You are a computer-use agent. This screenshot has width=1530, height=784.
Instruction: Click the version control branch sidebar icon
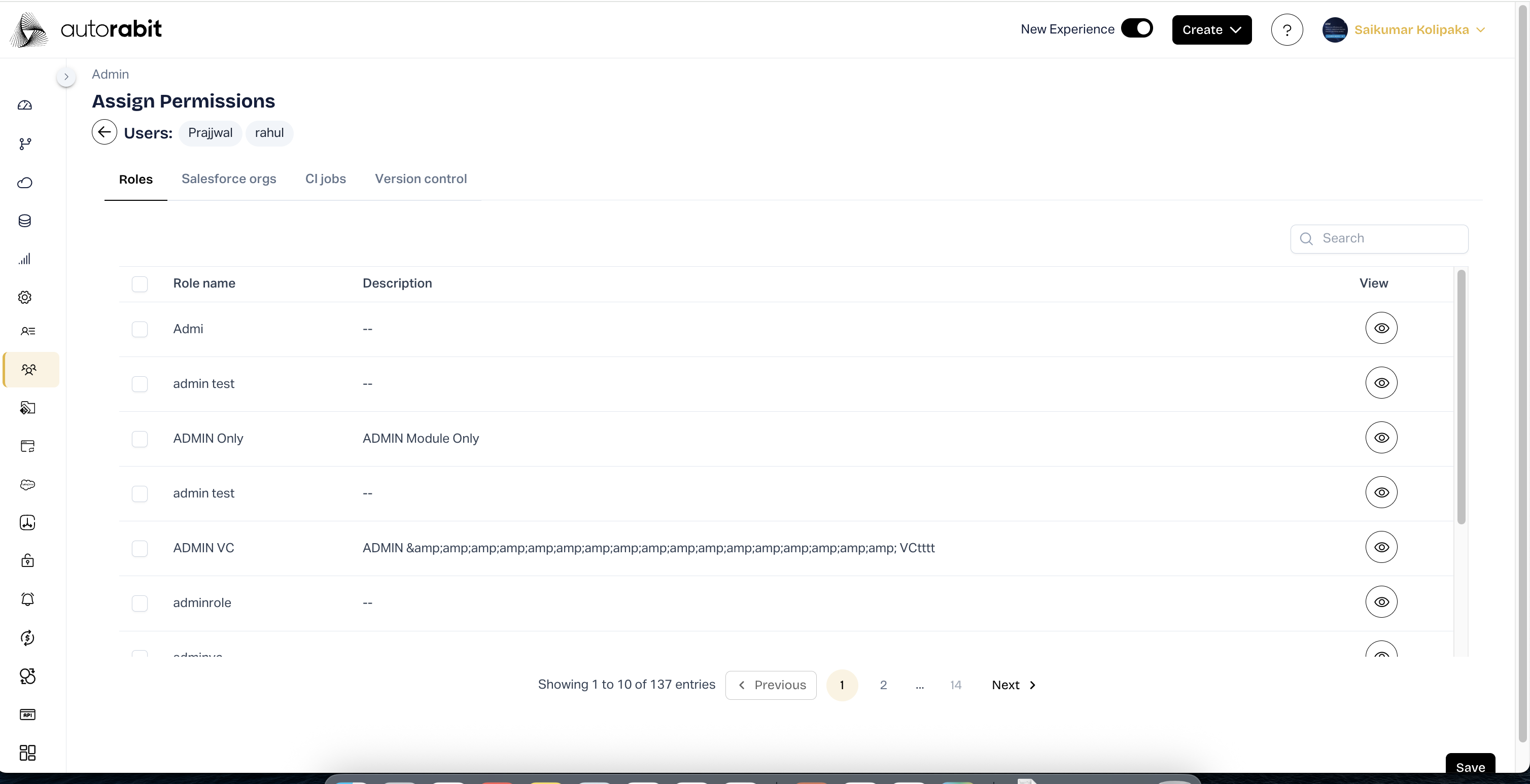(x=25, y=144)
